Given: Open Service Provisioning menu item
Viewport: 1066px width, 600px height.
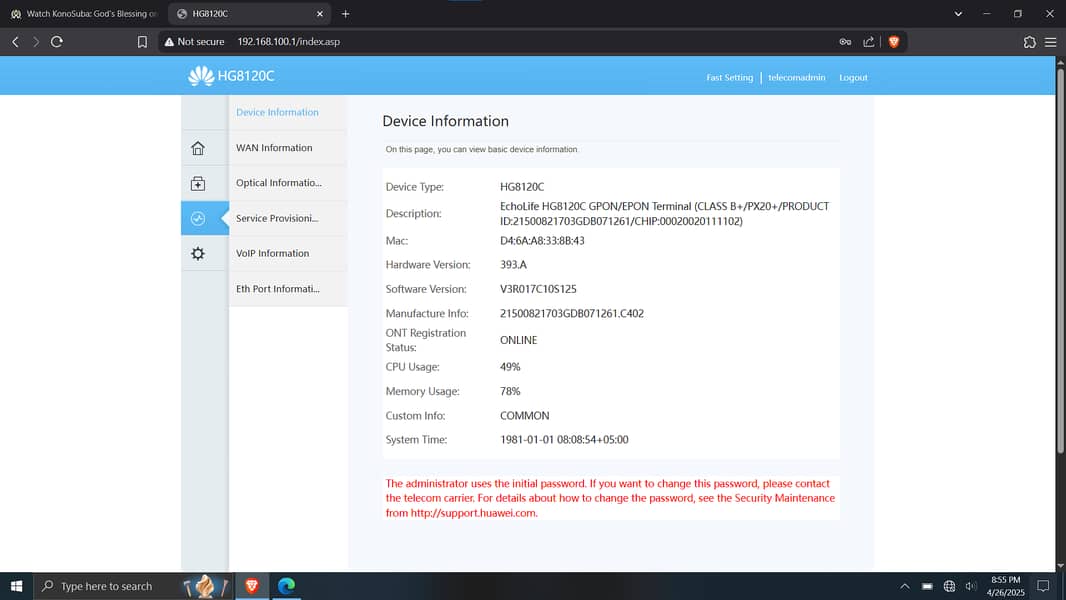Looking at the screenshot, I should click(x=277, y=218).
